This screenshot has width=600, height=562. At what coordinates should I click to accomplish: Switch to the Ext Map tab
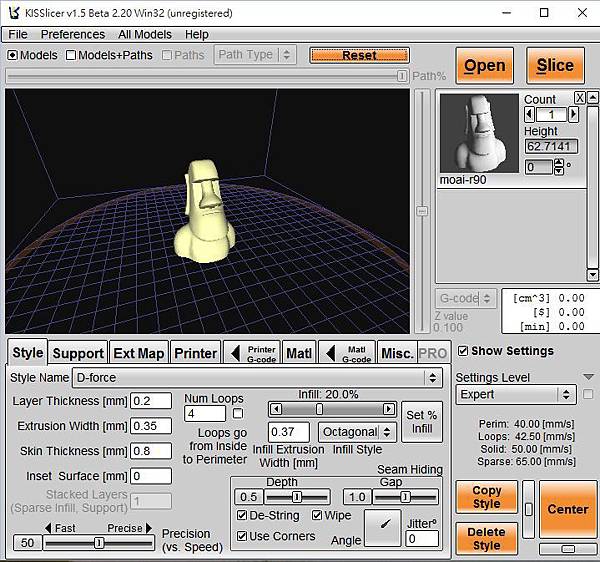[139, 353]
